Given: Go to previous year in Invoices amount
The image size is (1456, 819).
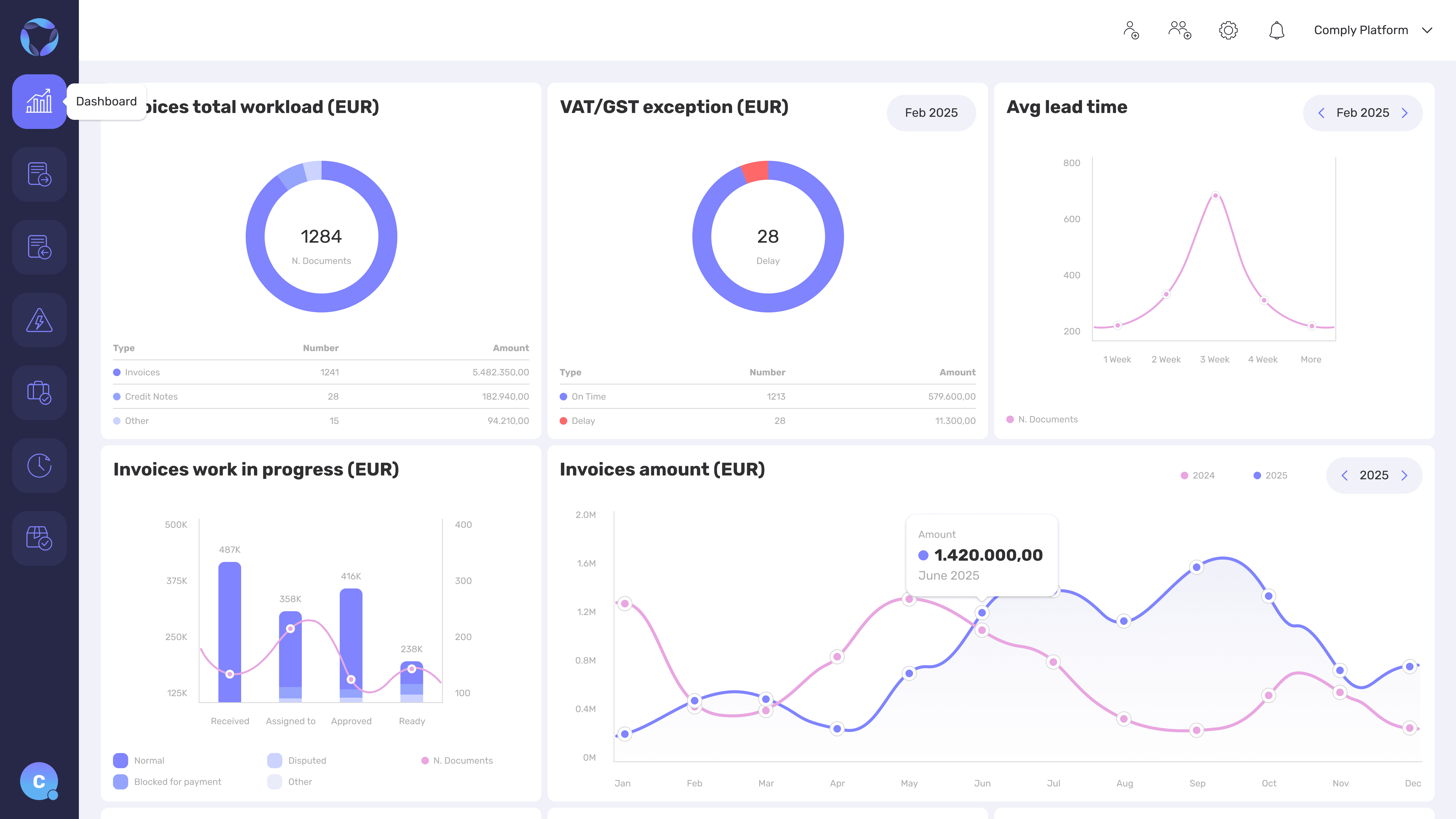Looking at the screenshot, I should (x=1344, y=475).
